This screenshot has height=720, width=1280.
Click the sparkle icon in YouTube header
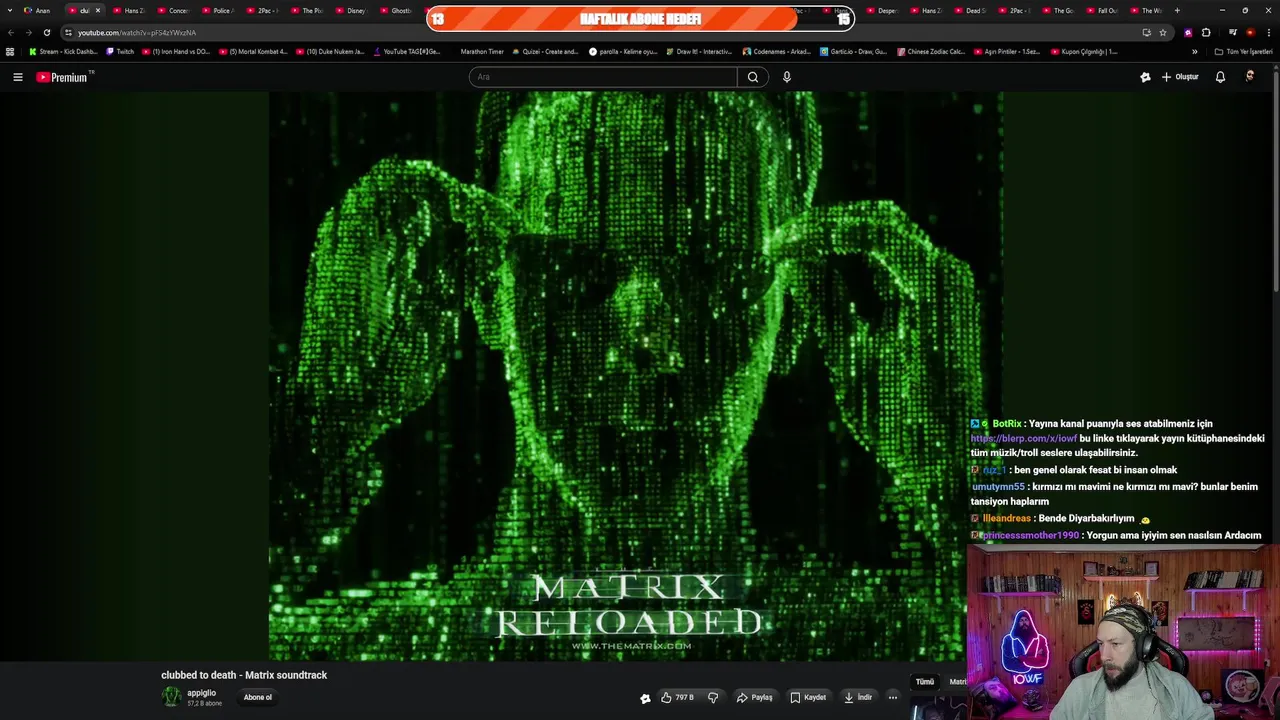pyautogui.click(x=1145, y=77)
